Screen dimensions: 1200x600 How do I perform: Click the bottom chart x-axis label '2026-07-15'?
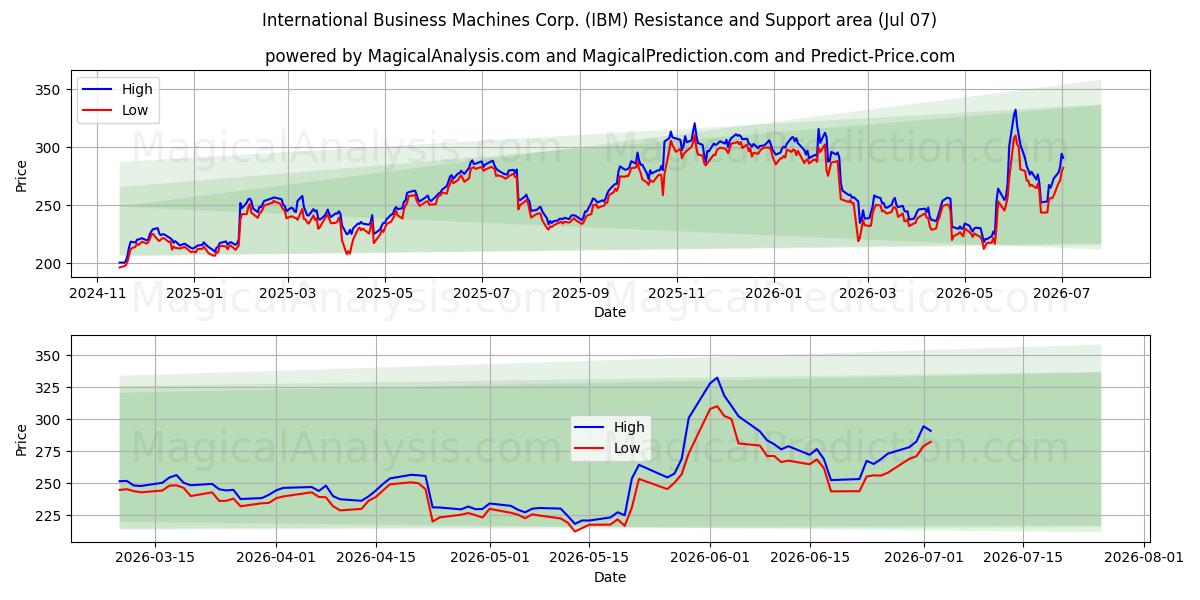coord(1023,559)
